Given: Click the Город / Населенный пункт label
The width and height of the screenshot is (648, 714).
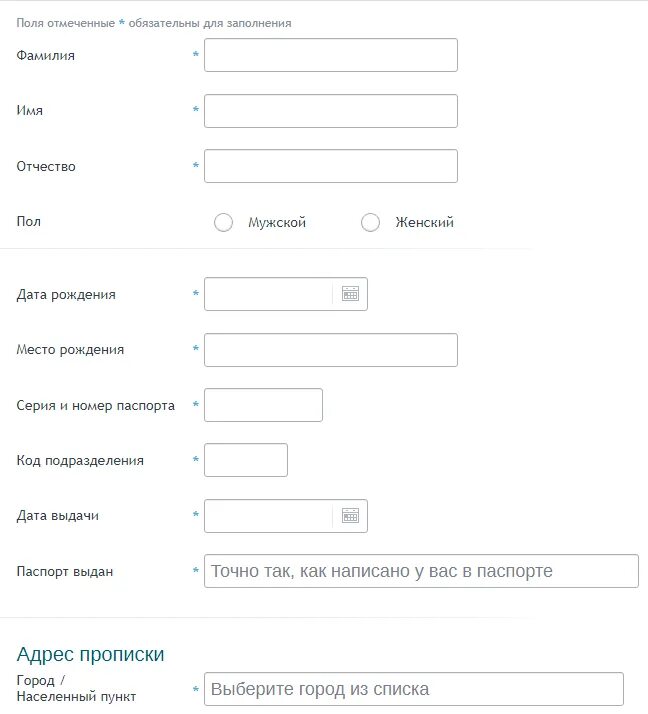Looking at the screenshot, I should 76,688.
